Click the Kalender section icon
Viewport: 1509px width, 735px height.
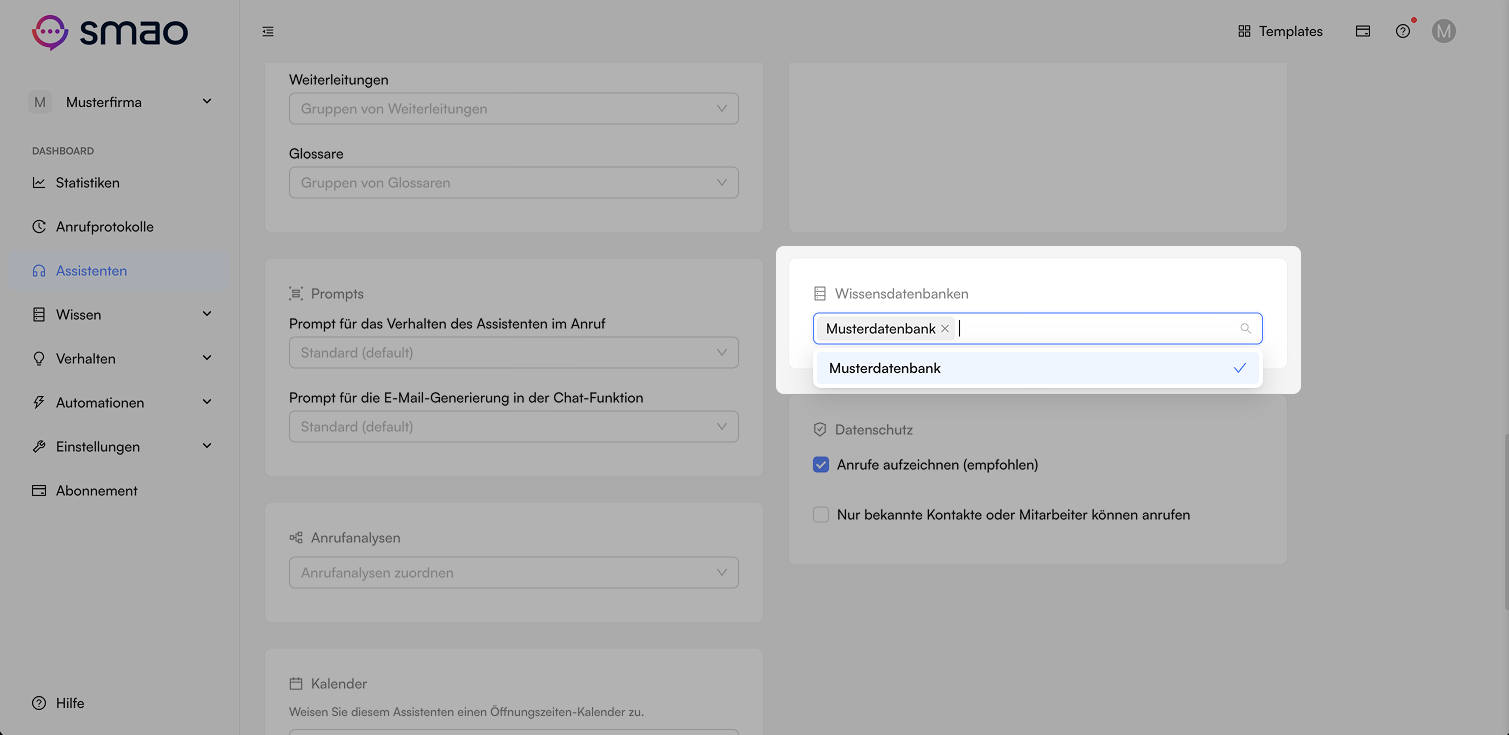tap(296, 684)
